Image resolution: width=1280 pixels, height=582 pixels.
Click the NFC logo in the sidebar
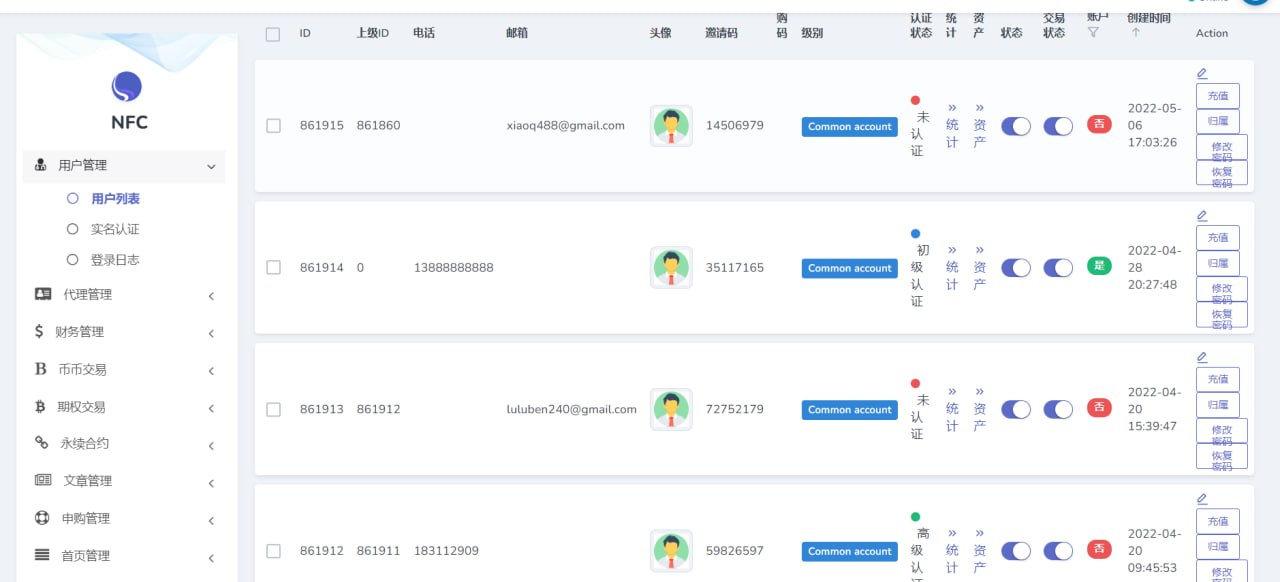(127, 87)
